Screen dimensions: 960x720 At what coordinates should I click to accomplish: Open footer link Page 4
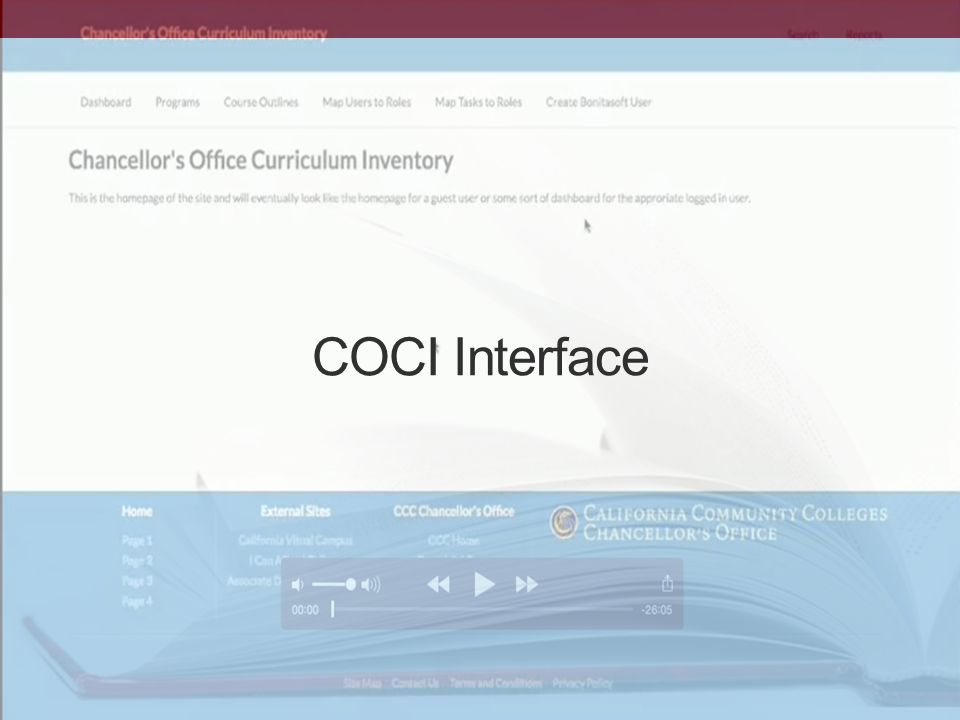pyautogui.click(x=137, y=601)
